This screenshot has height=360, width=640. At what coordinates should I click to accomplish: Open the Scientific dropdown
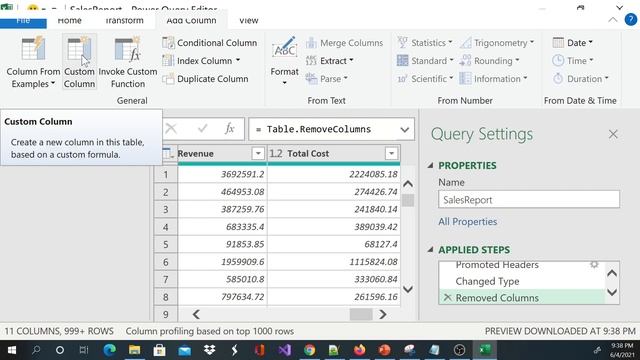(x=425, y=79)
